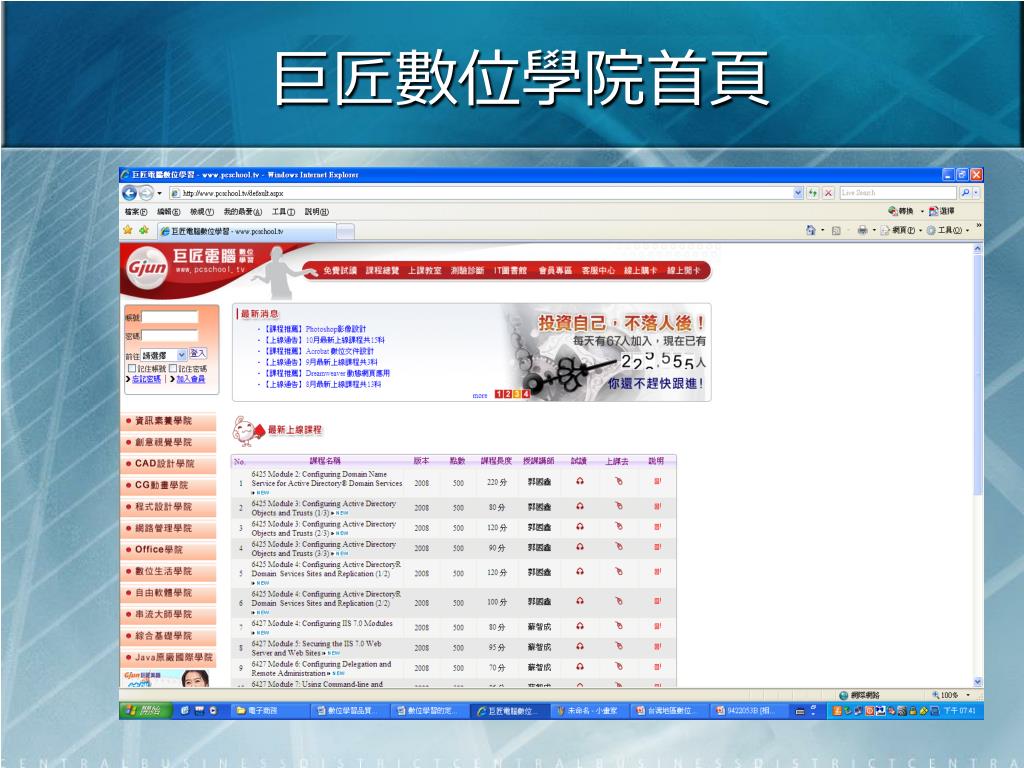Open the 說明(H) Help menu
Screen dimensions: 1024x768
click(317, 212)
